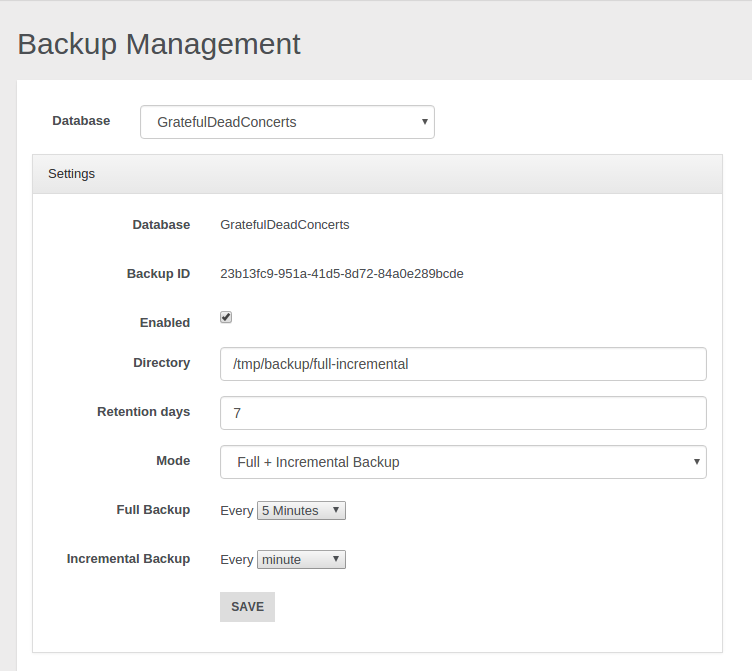The width and height of the screenshot is (752, 671).
Task: Click the Incremental Backup label
Action: point(128,558)
